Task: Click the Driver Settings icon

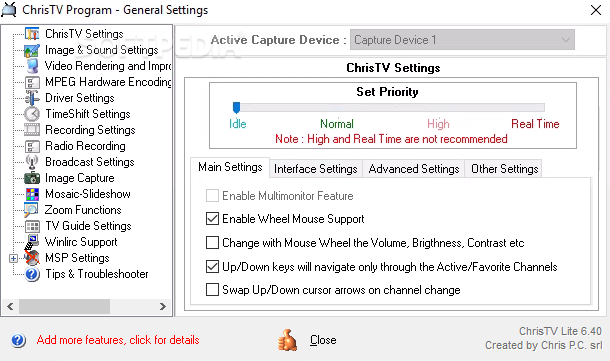Action: (32, 98)
